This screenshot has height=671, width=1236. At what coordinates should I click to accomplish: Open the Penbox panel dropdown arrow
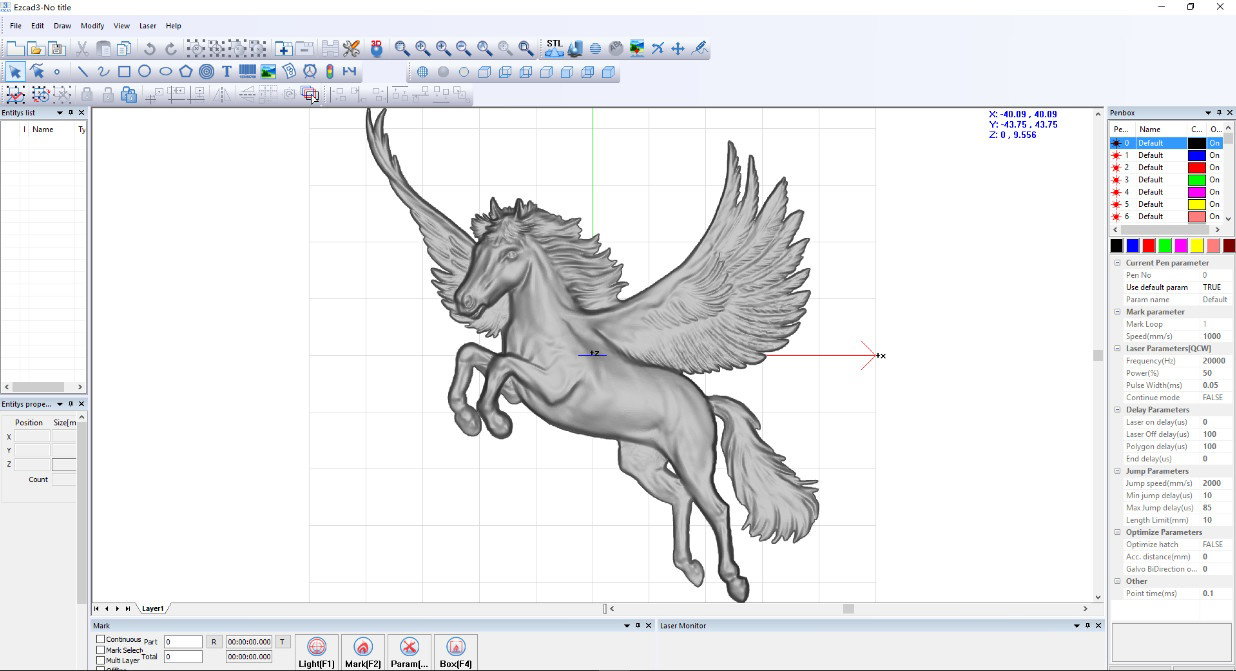pyautogui.click(x=1208, y=113)
